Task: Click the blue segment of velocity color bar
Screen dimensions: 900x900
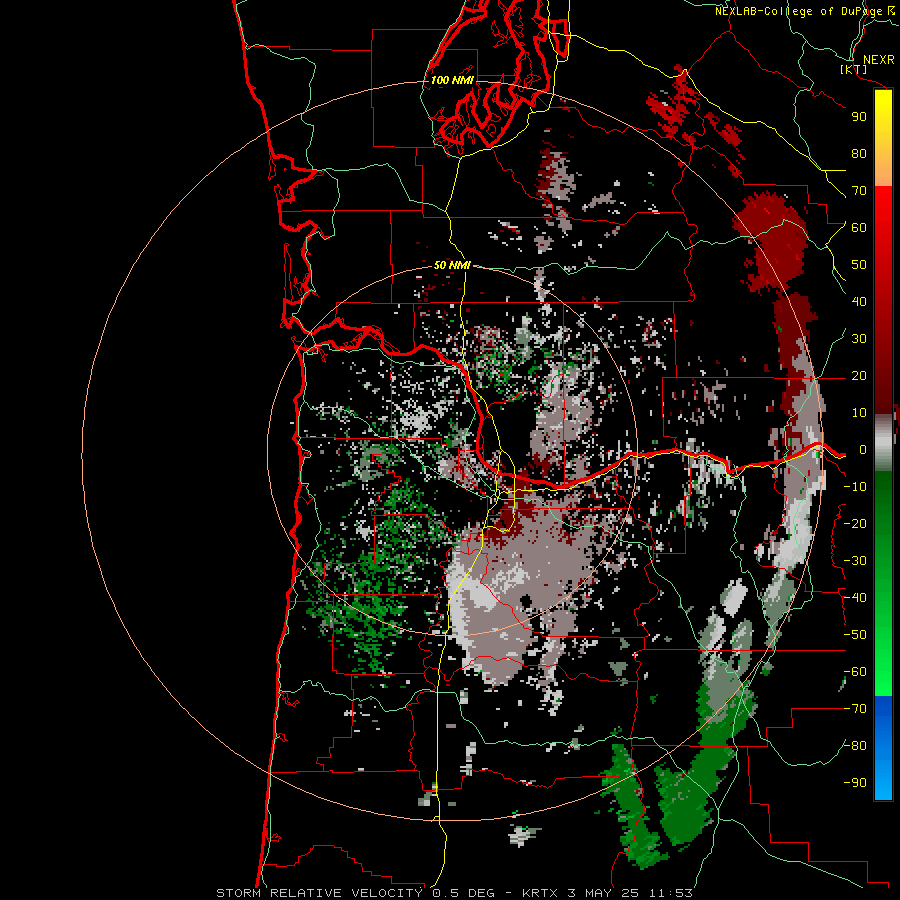Action: 883,748
